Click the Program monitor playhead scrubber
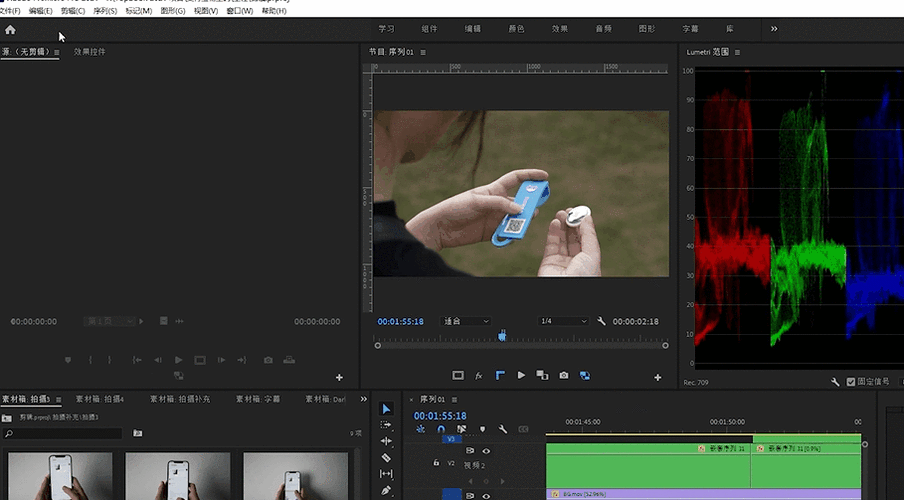This screenshot has width=904, height=500. (x=502, y=337)
